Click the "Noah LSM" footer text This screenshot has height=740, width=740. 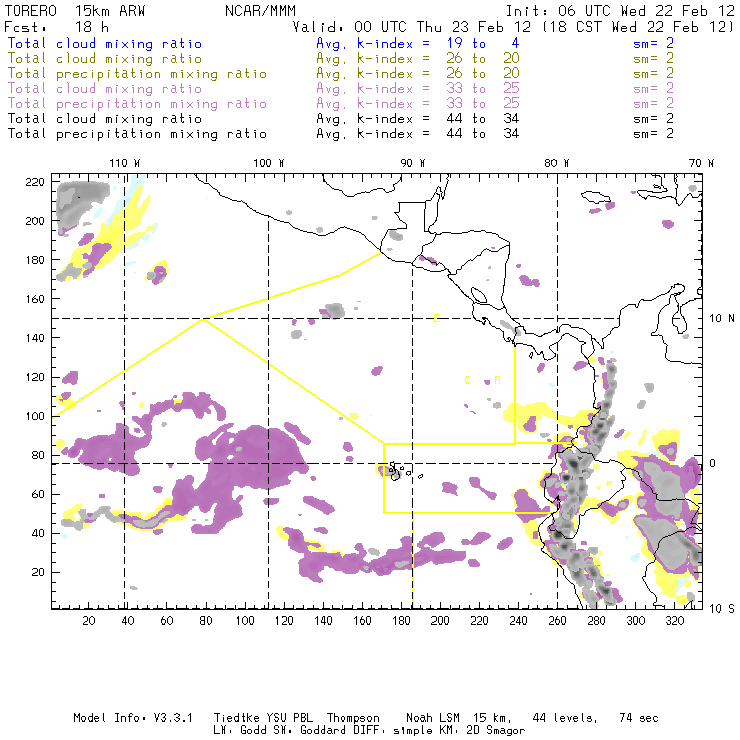(x=433, y=718)
